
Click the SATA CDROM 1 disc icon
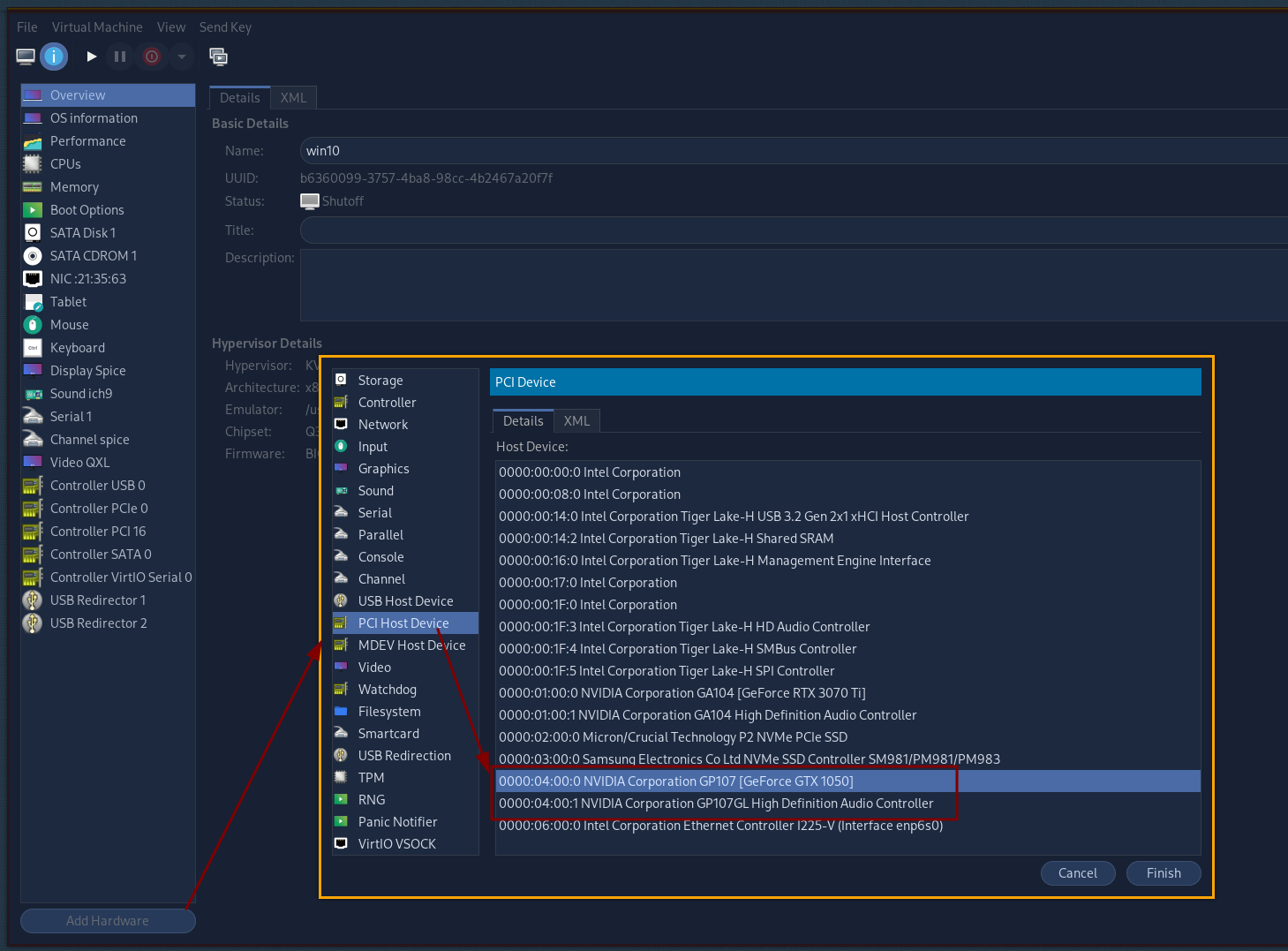tap(33, 256)
